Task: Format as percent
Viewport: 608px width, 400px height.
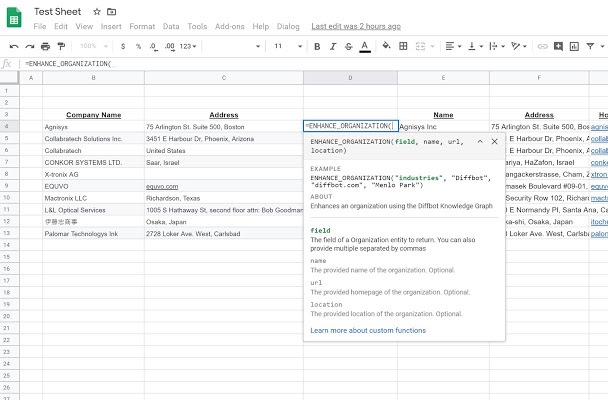Action: pos(138,47)
